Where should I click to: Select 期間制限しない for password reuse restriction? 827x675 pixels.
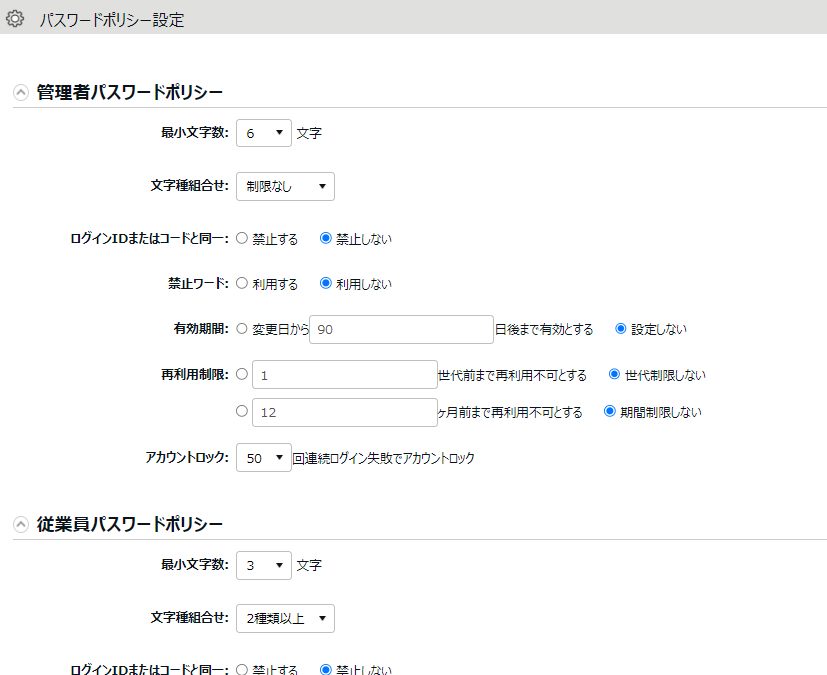(613, 411)
